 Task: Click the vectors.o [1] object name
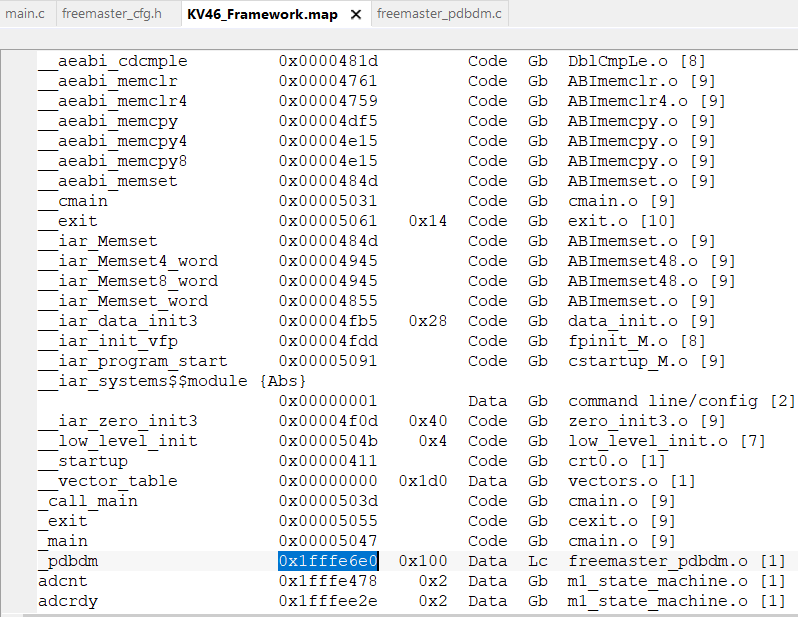(x=632, y=481)
